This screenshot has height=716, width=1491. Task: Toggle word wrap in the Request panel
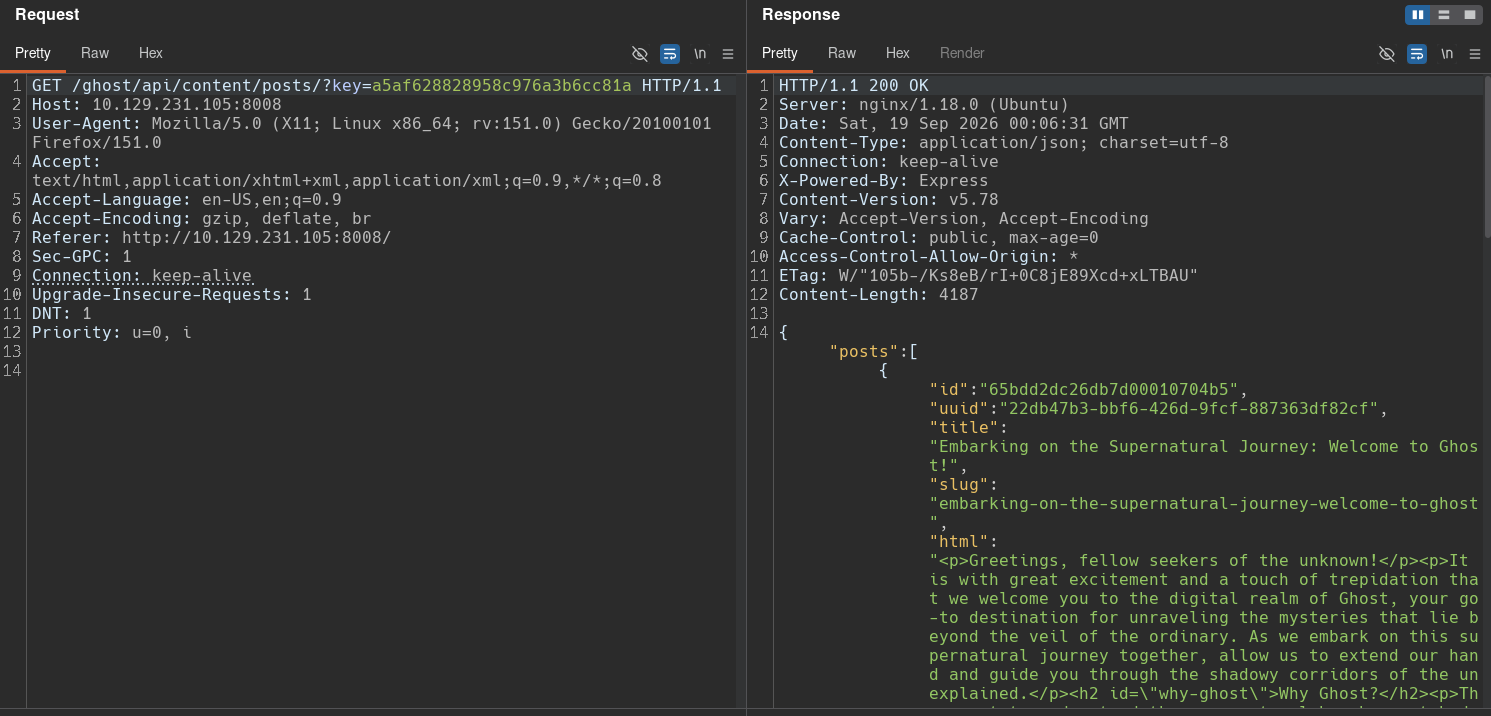(x=670, y=53)
